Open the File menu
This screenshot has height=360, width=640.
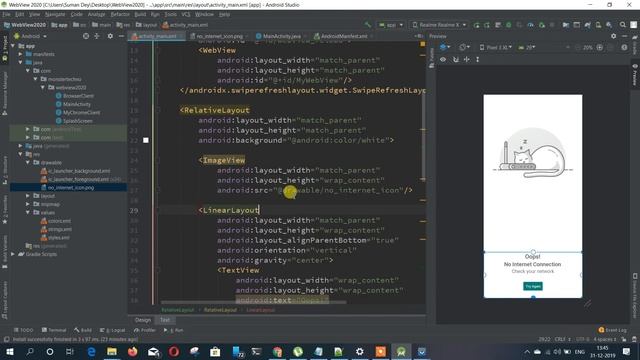[7, 14]
